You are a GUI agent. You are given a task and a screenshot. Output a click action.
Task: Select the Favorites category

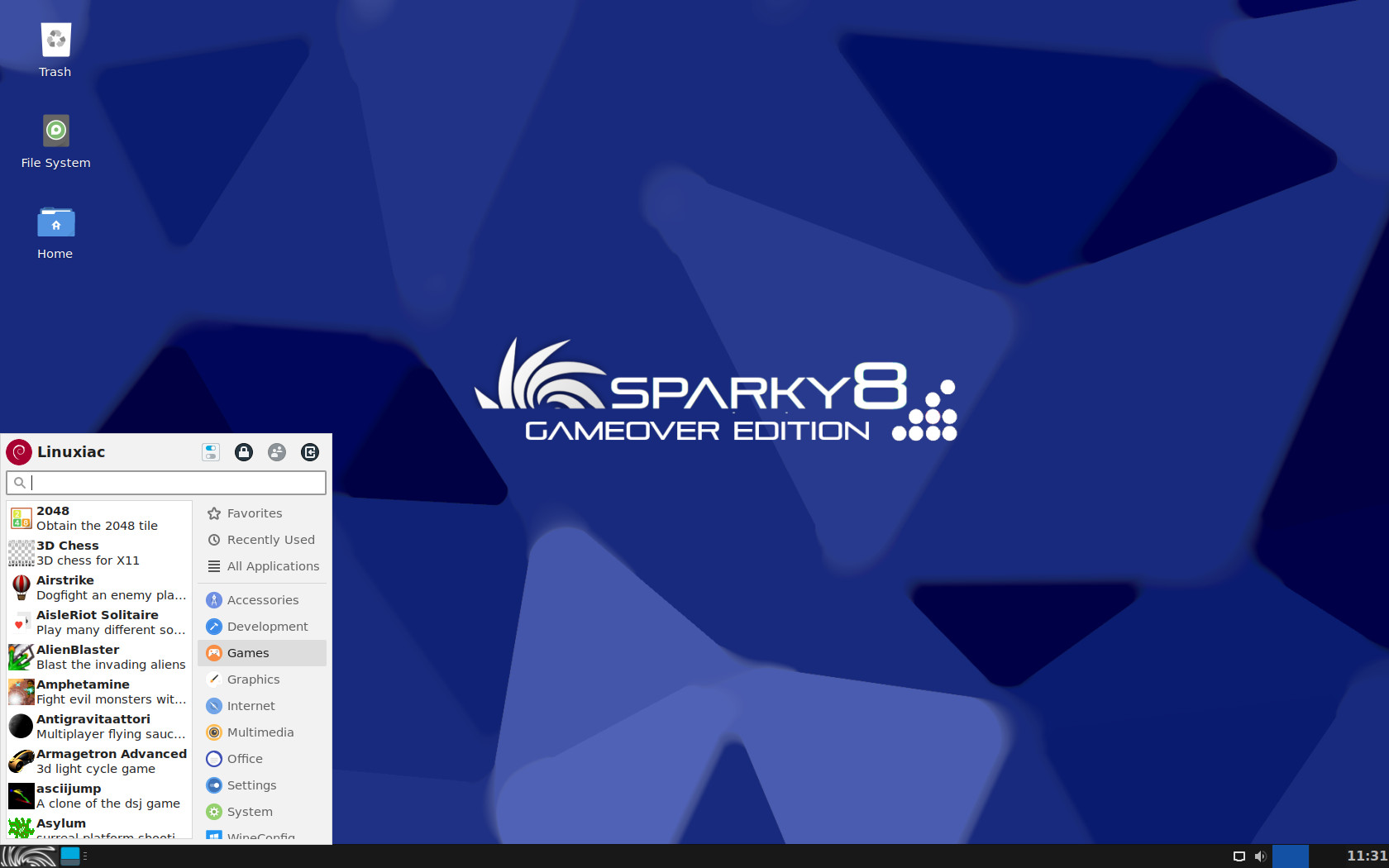pyautogui.click(x=262, y=513)
